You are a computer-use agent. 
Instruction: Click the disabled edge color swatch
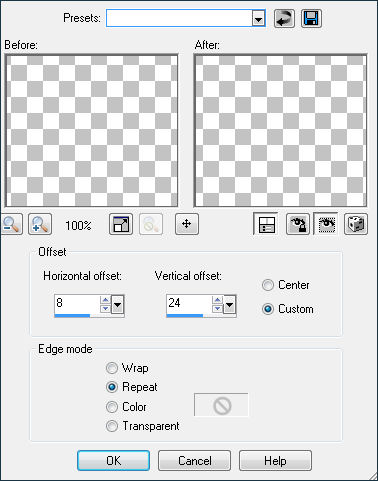point(221,405)
